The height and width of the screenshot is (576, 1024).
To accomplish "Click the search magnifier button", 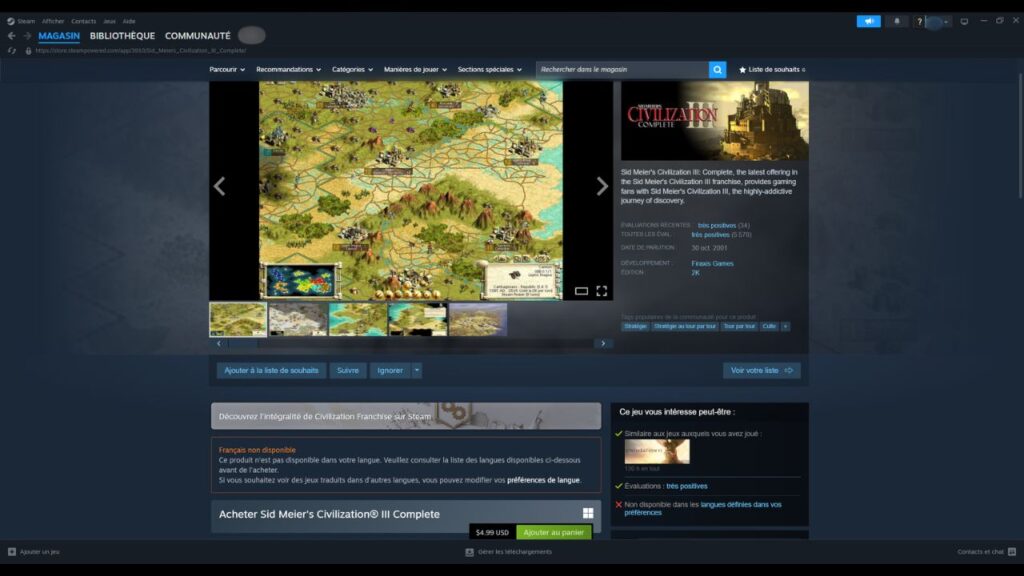I will click(x=717, y=69).
